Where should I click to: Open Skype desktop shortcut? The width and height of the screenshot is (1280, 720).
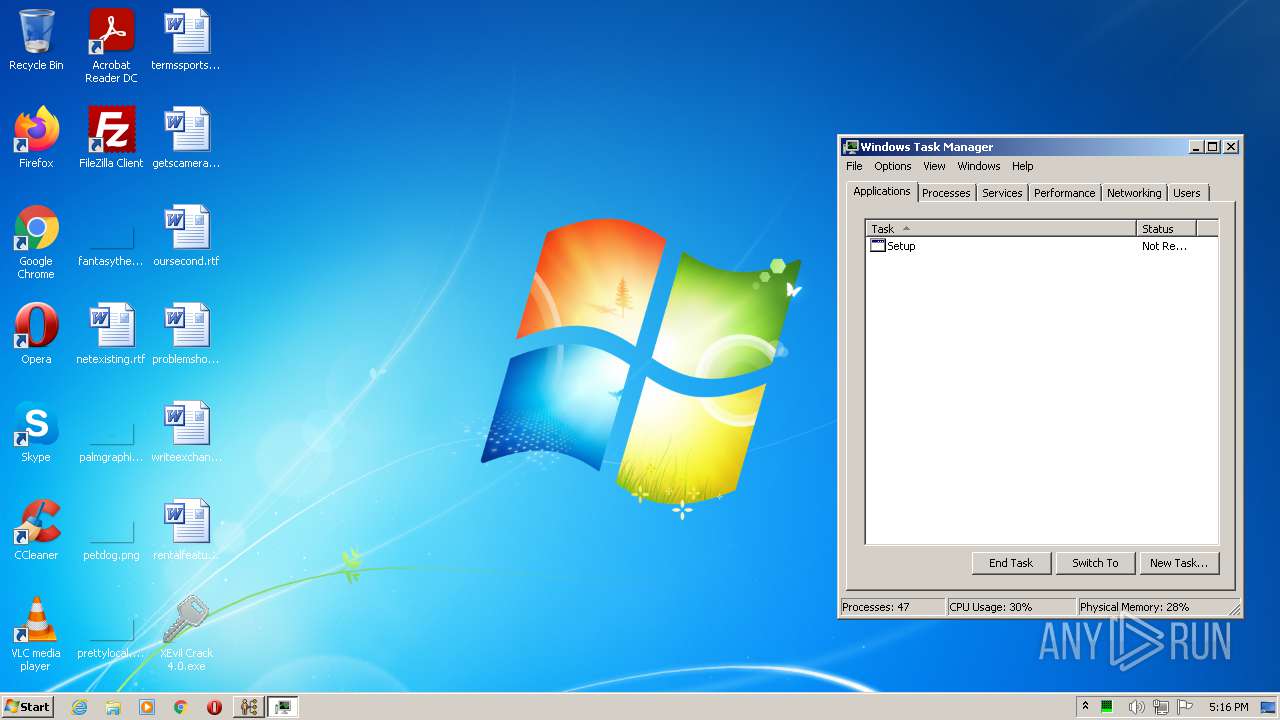[x=36, y=432]
